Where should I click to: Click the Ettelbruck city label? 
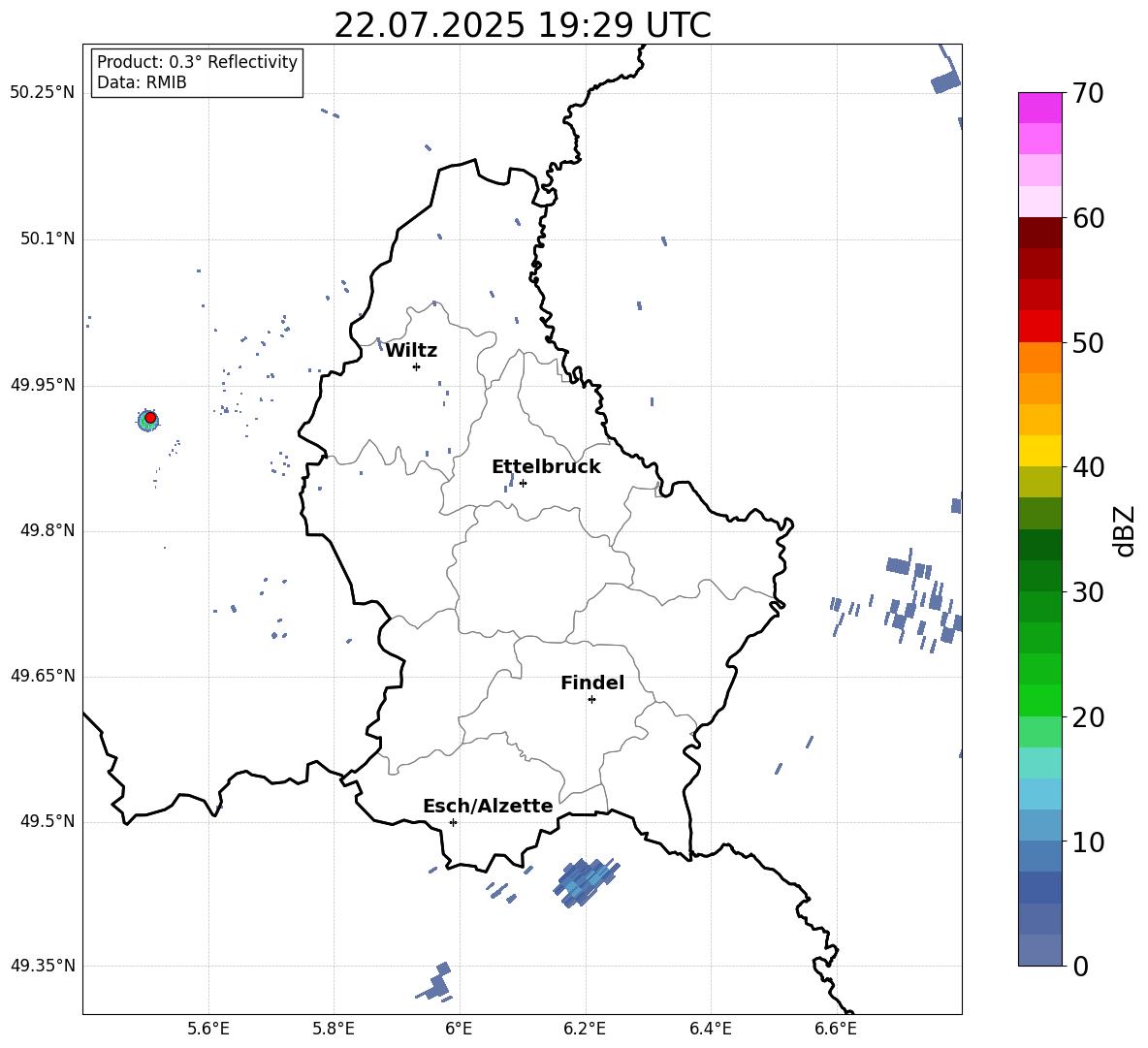pos(546,467)
